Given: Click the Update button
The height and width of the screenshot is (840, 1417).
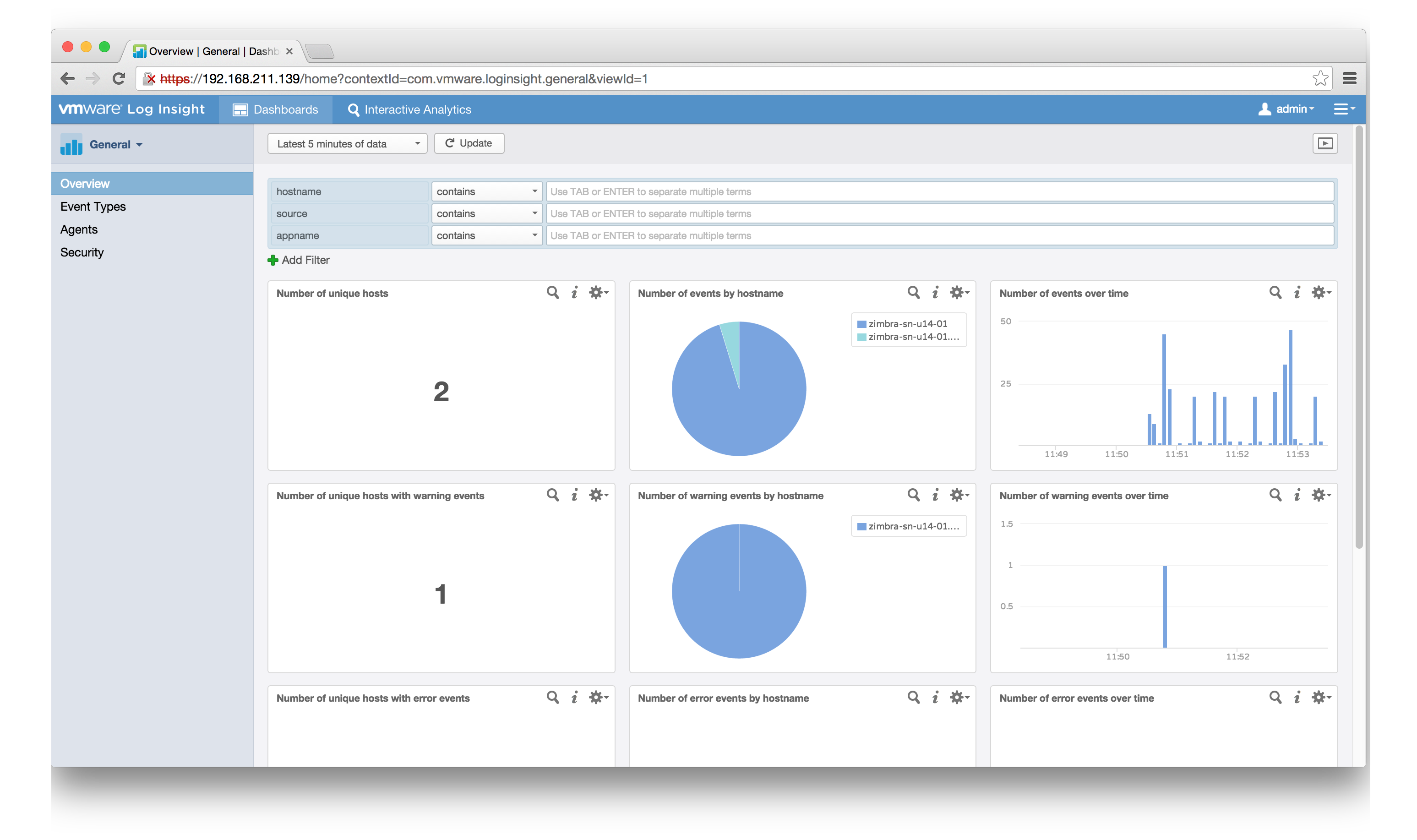Looking at the screenshot, I should coord(469,143).
